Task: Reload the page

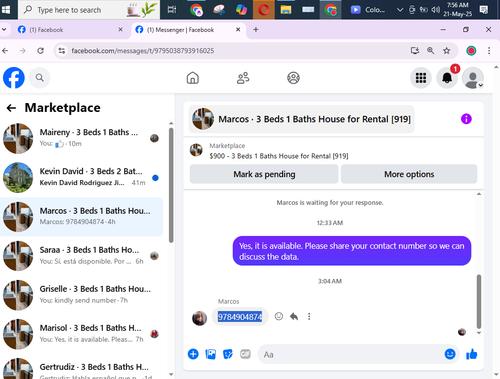Action: [x=41, y=51]
